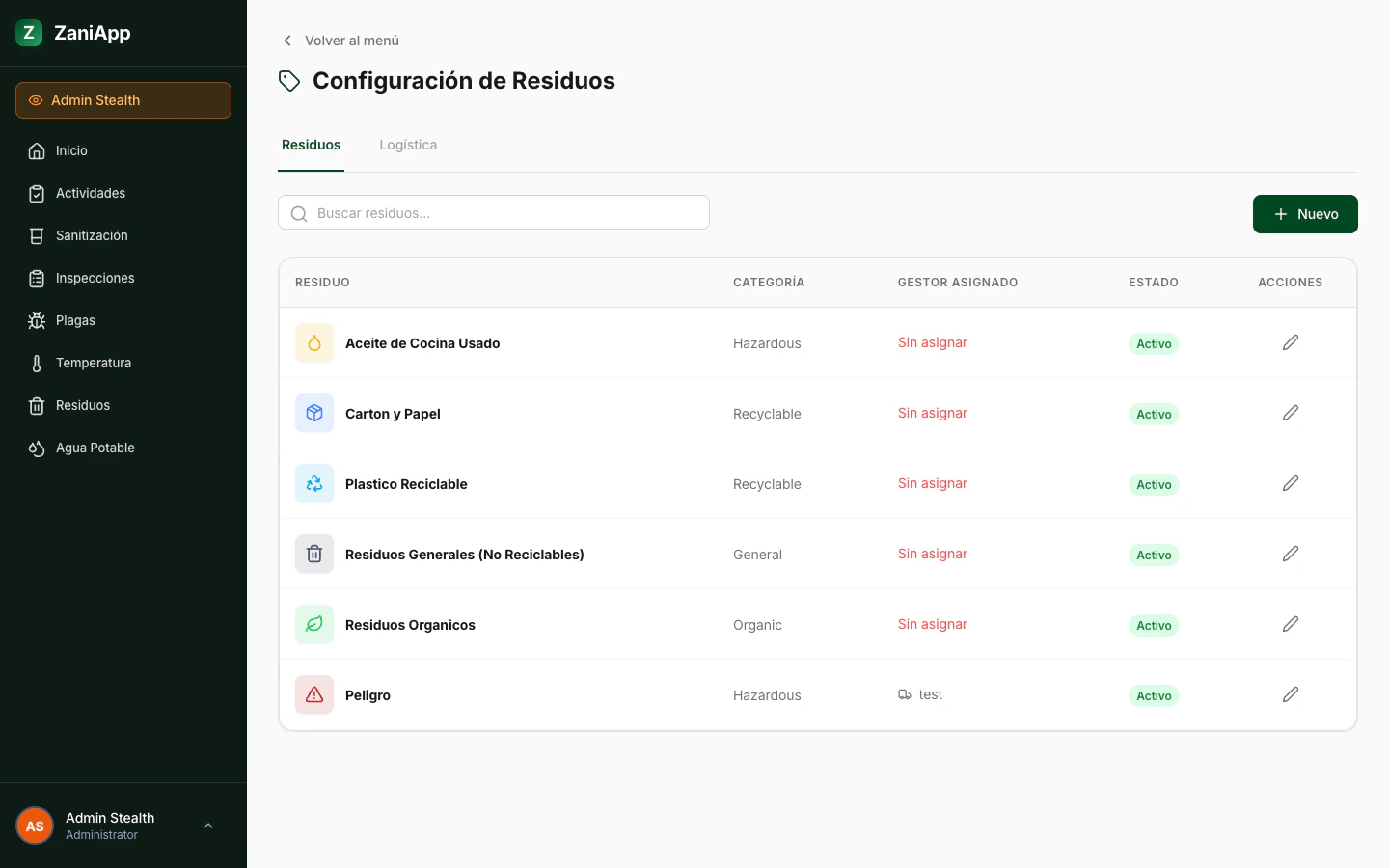Click the warning triangle icon for Peligro

point(313,694)
